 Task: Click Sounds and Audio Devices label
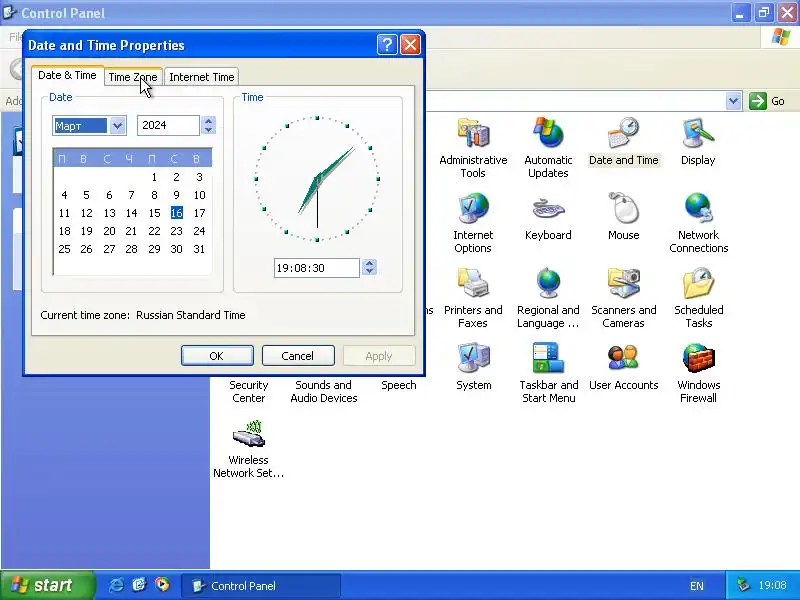click(323, 391)
